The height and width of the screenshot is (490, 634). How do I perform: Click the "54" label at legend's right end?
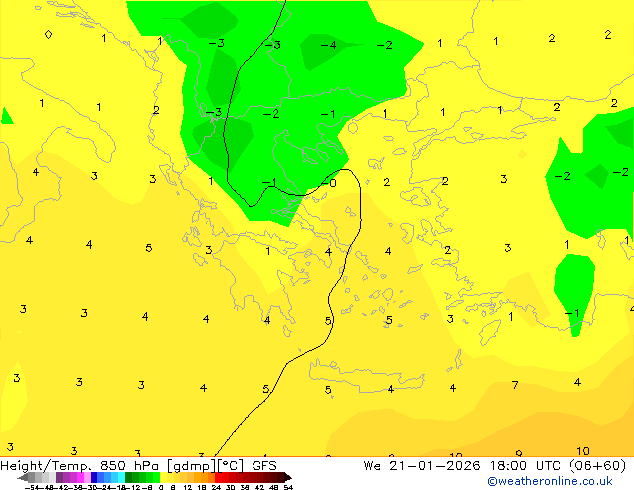pyautogui.click(x=288, y=487)
